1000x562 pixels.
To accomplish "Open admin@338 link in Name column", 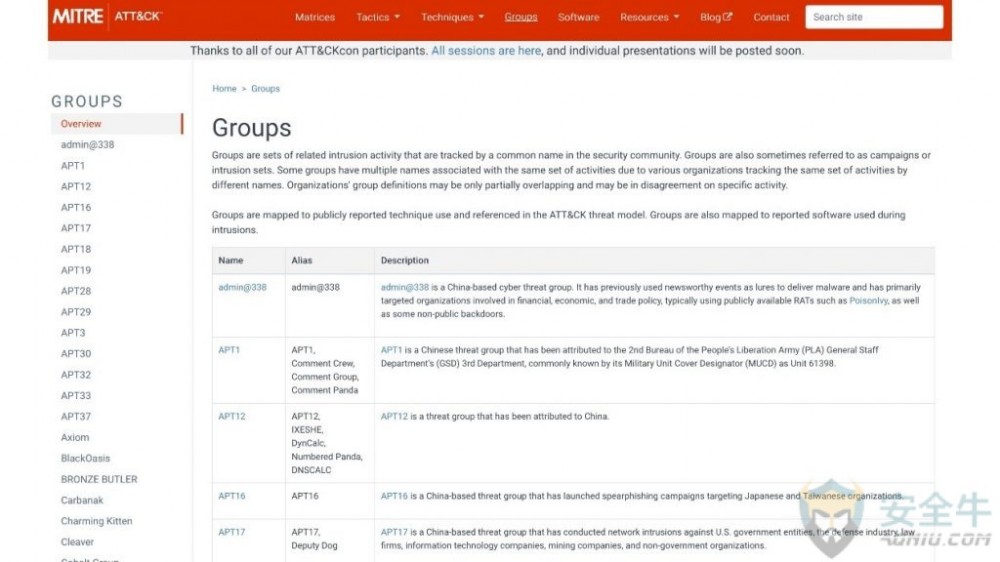I will point(242,287).
